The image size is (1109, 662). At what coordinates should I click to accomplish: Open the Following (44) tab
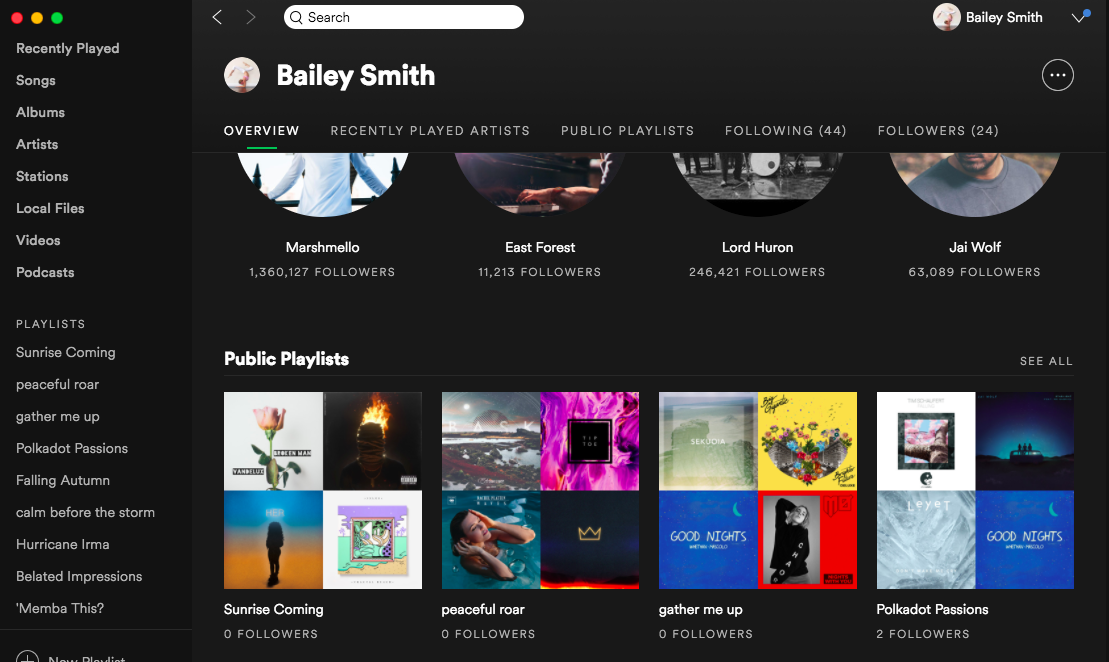[x=786, y=131]
